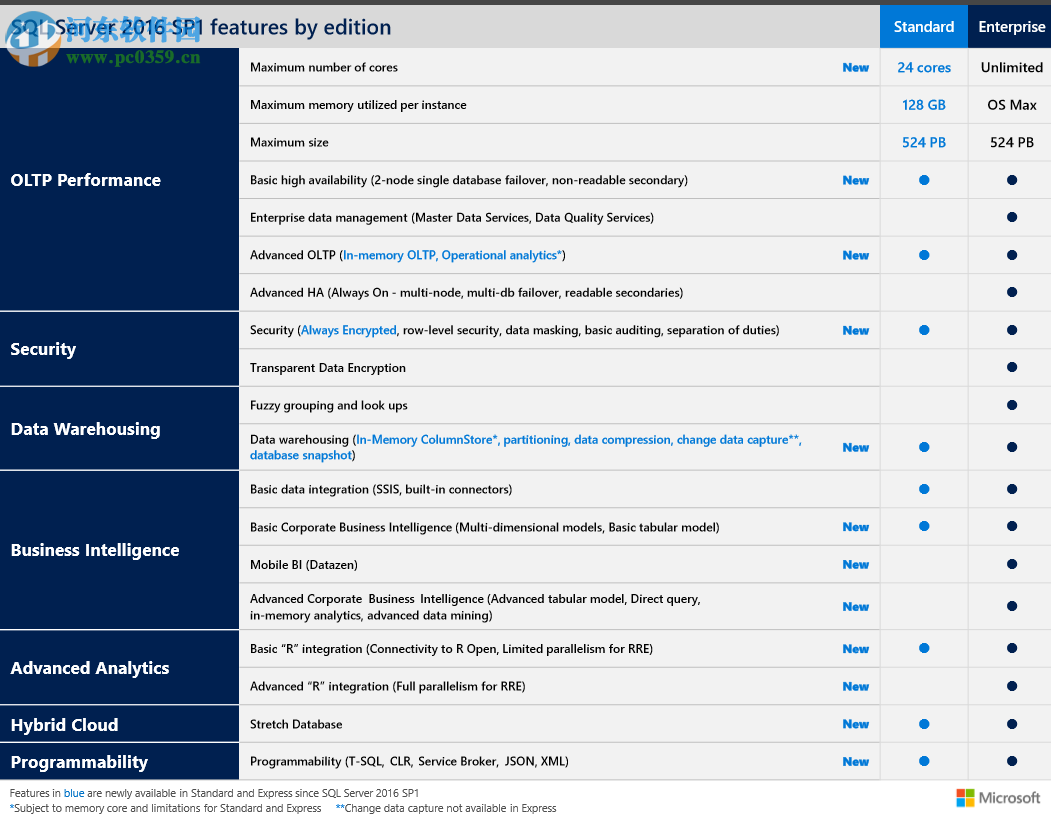Screen dimensions: 1051x816
Task: Select the Standard edition column header
Action: [x=923, y=27]
